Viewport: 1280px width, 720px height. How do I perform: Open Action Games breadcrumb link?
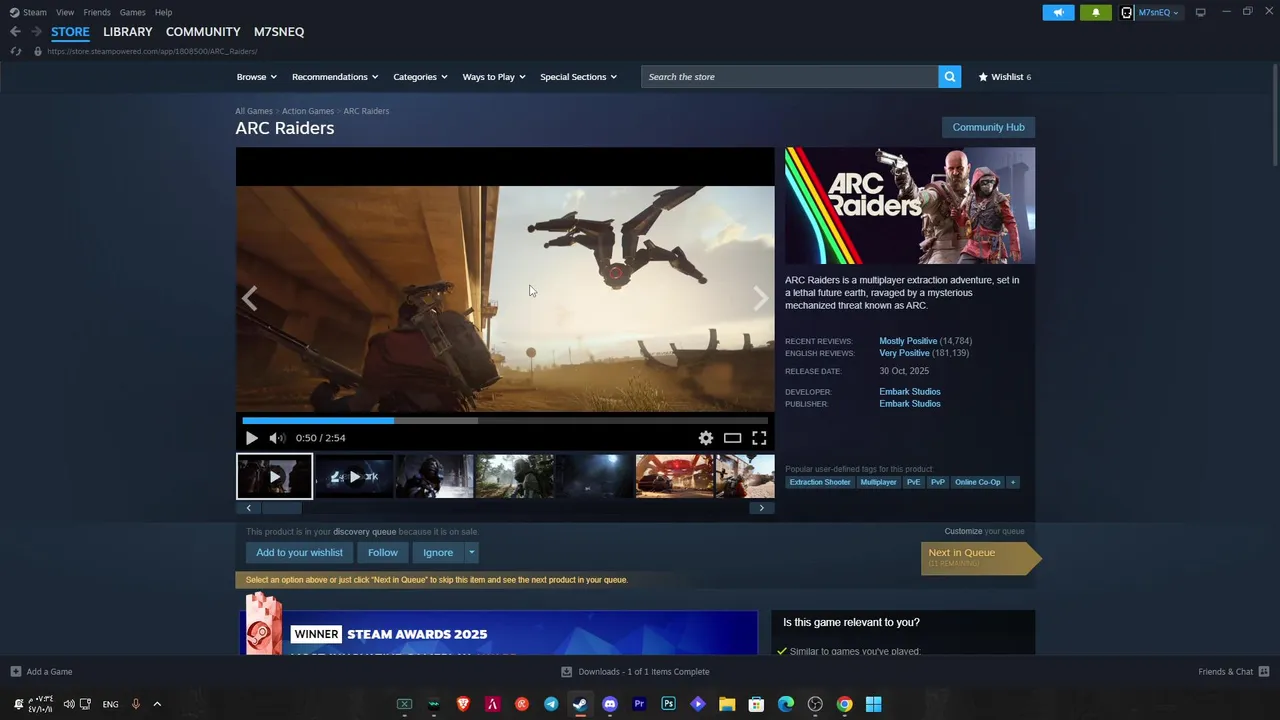click(308, 111)
